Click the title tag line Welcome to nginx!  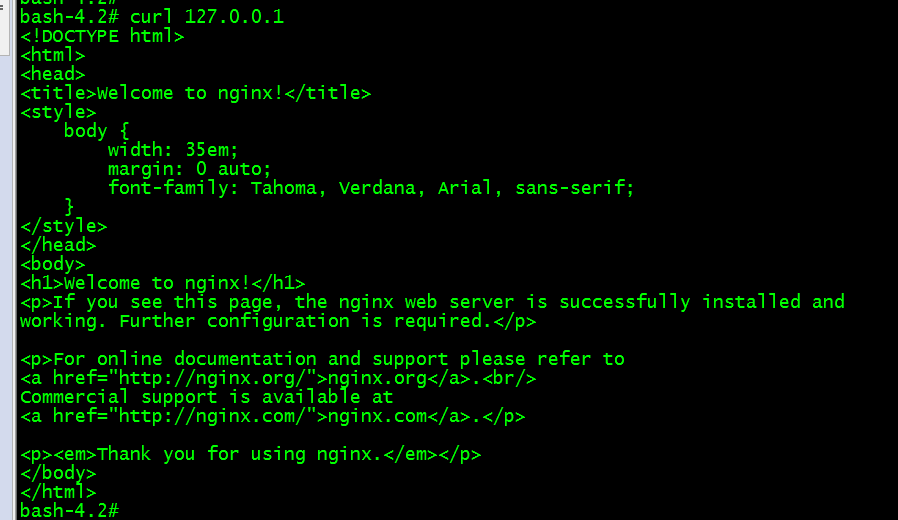click(x=196, y=93)
